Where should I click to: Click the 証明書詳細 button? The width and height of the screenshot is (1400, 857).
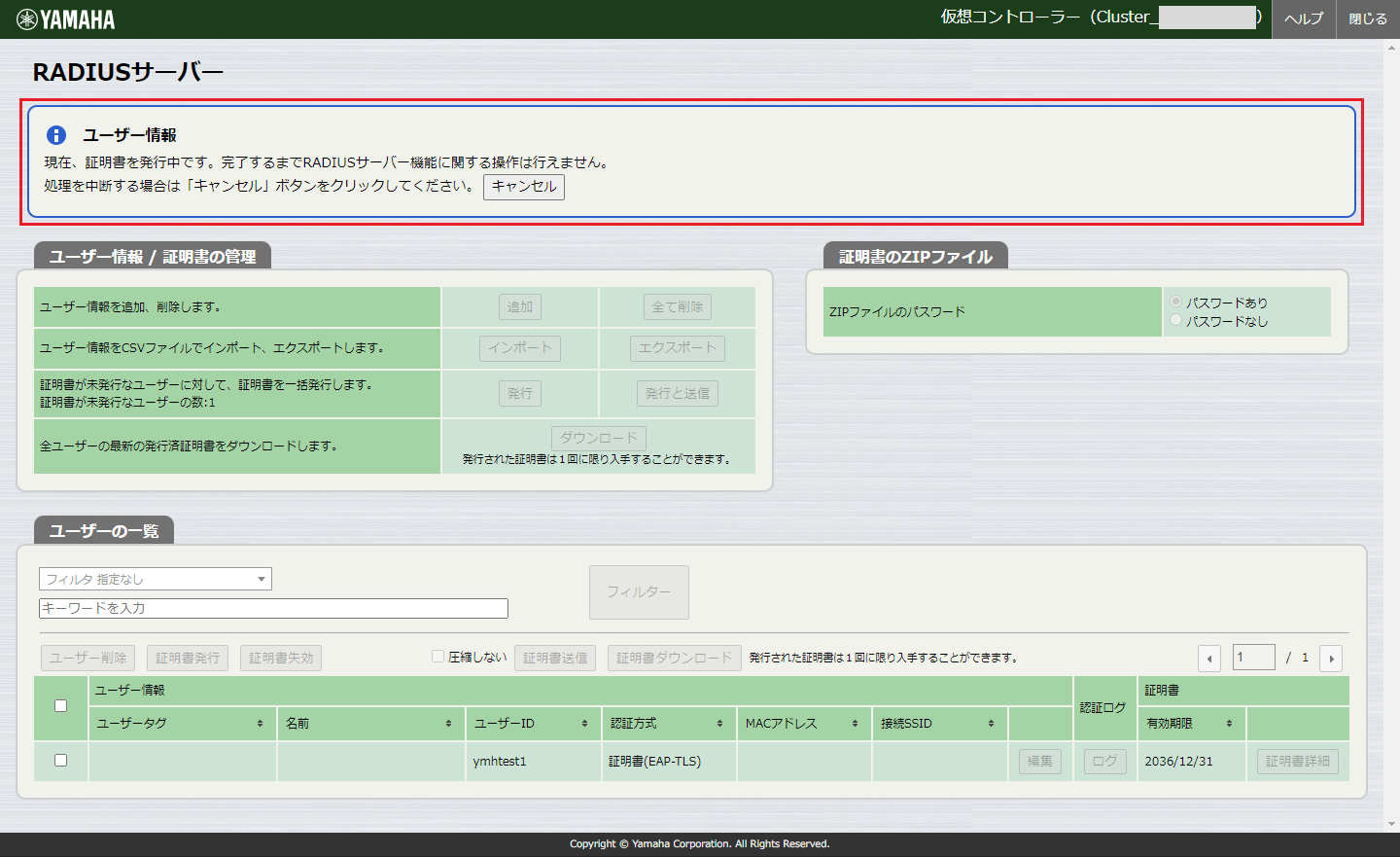[x=1297, y=762]
